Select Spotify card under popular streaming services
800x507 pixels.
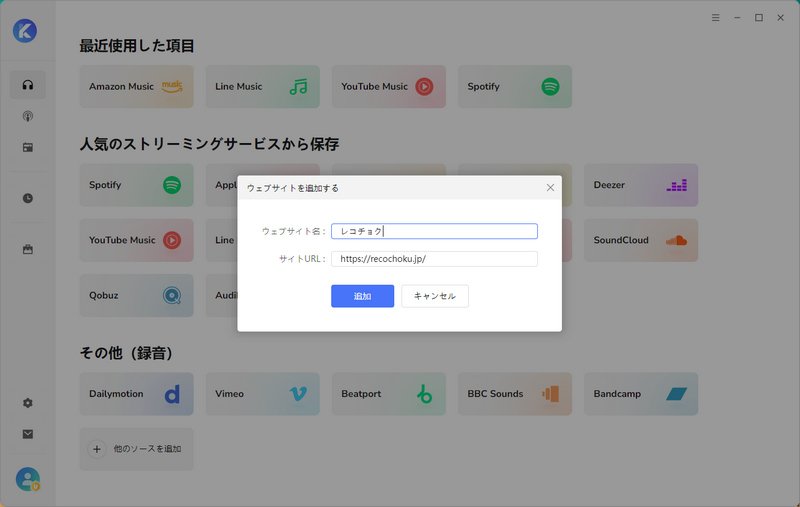point(136,185)
